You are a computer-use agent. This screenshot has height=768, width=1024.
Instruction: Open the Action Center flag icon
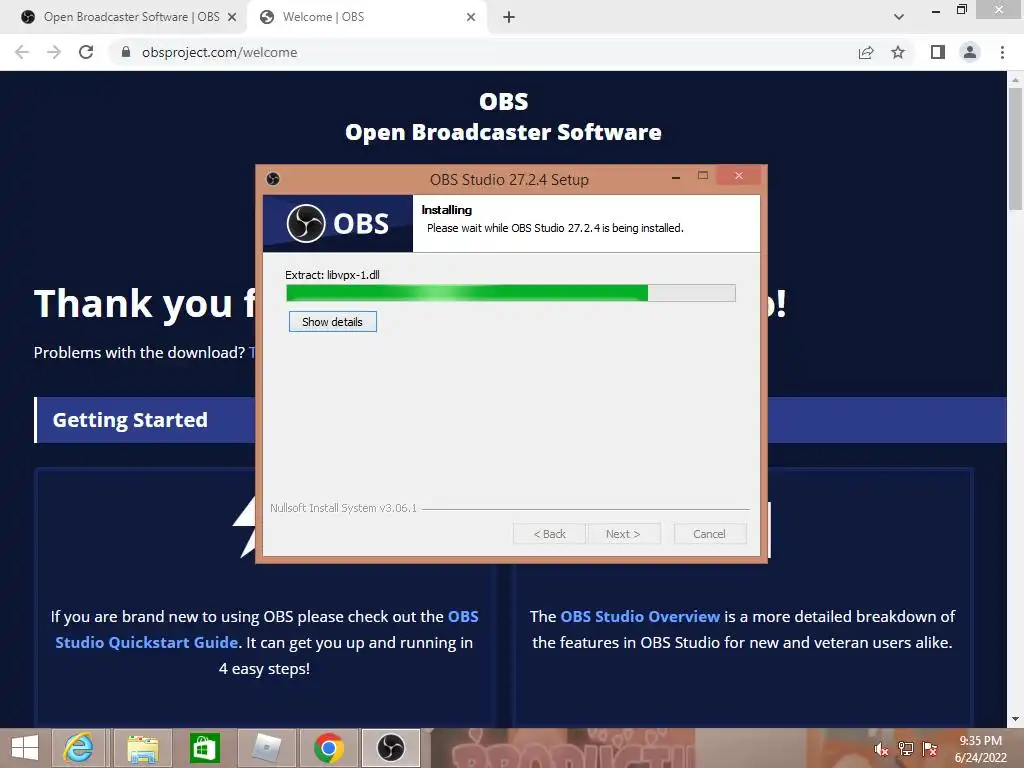930,749
